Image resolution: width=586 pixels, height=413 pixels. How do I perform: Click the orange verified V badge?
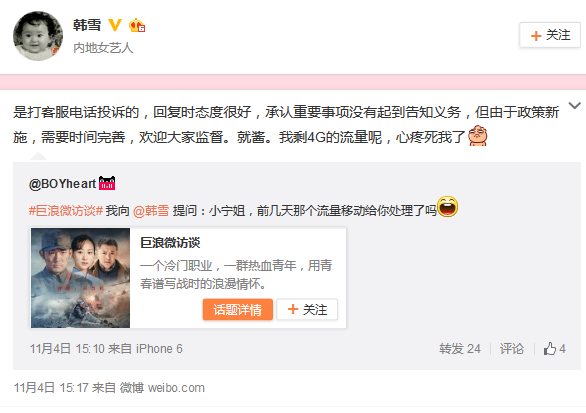coord(115,25)
